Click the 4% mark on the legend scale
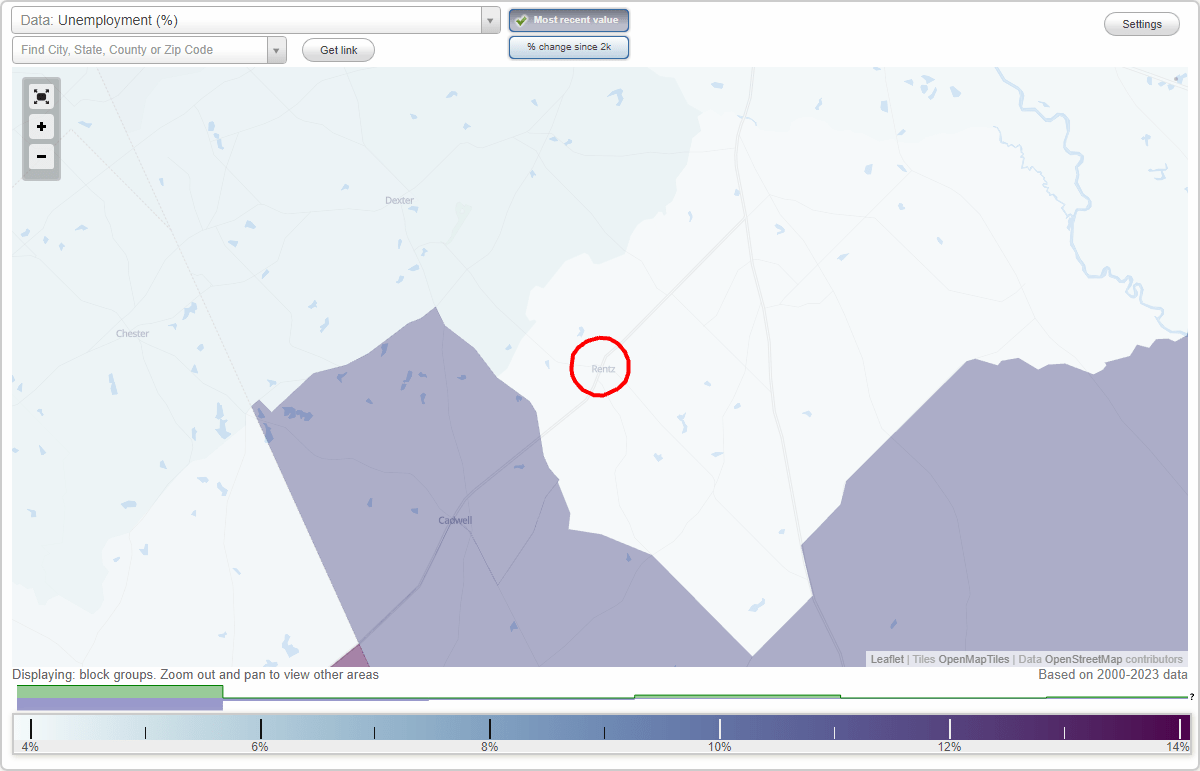Screen dimensions: 1200x771 pos(31,747)
